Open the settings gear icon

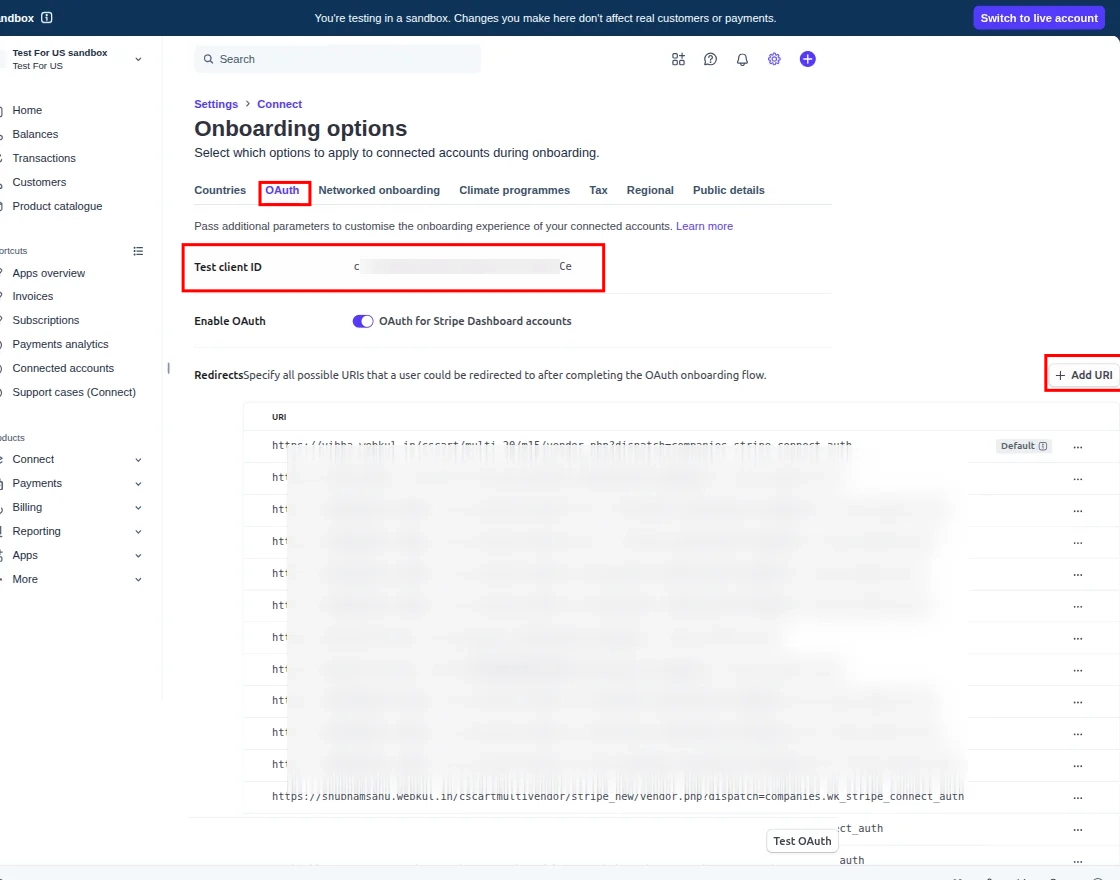pyautogui.click(x=774, y=59)
